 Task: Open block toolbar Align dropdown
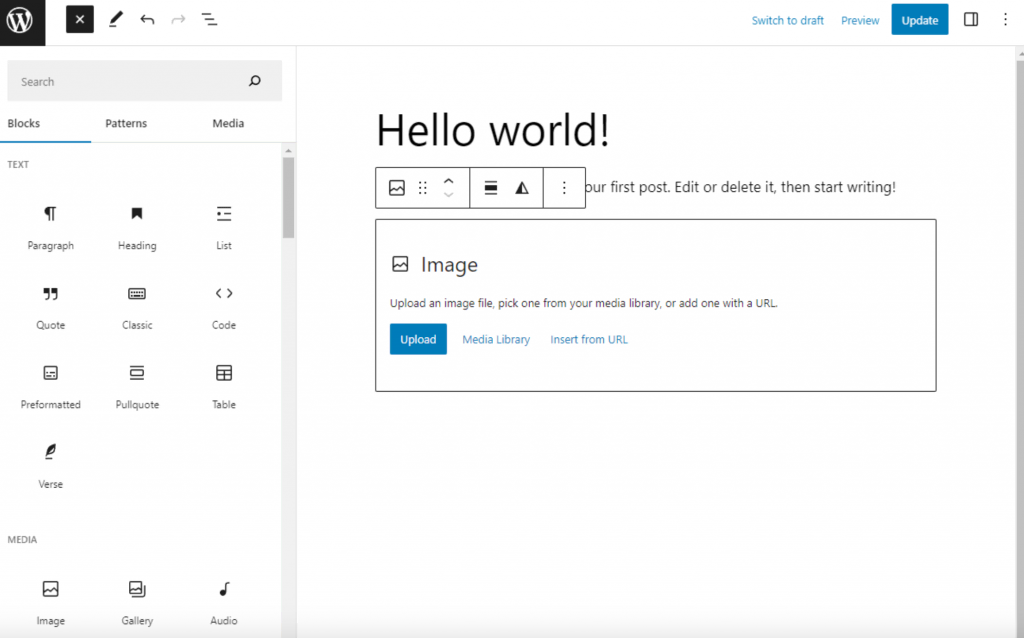[x=491, y=188]
